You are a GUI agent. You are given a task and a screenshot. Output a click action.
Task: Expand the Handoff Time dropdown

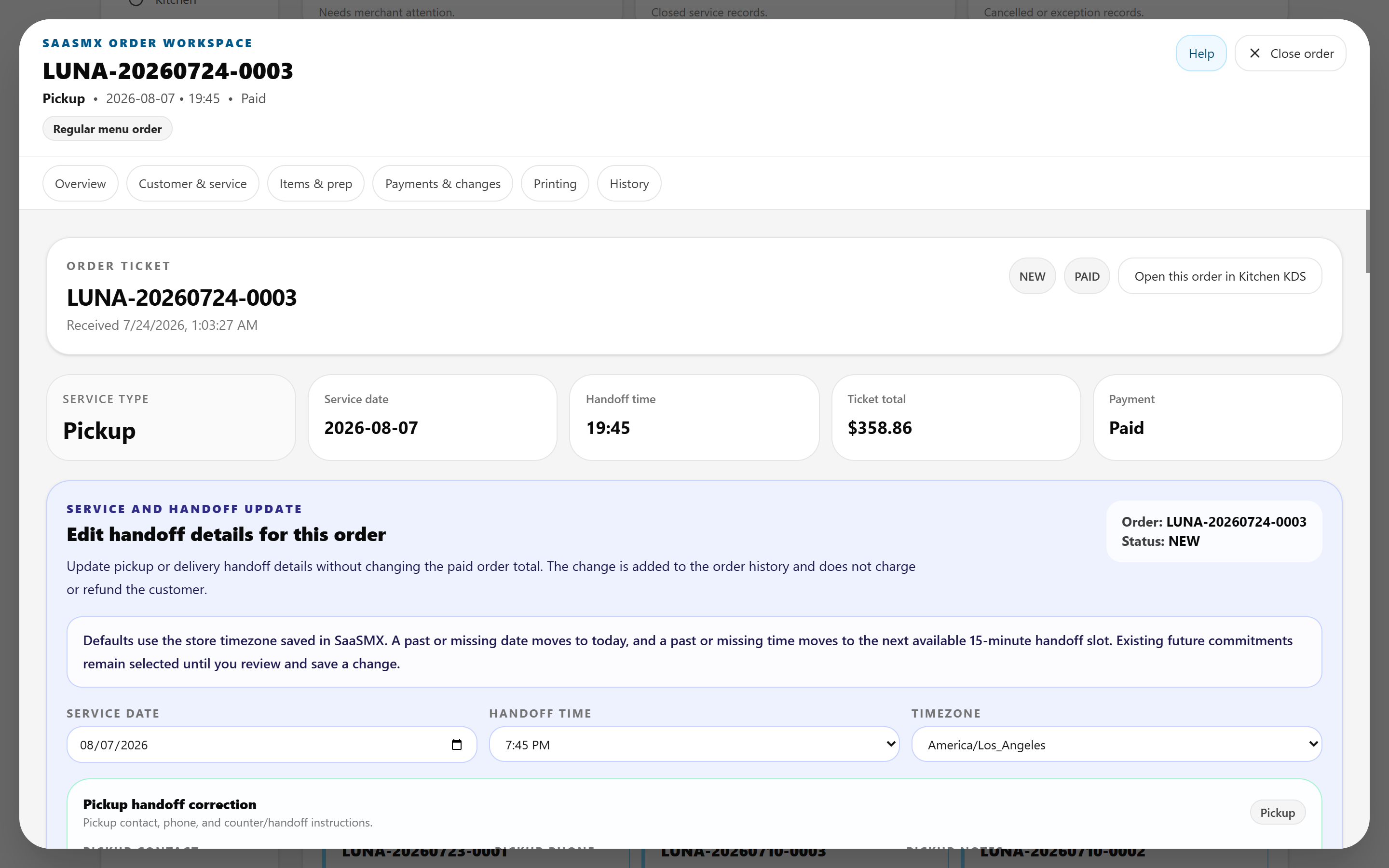[694, 745]
